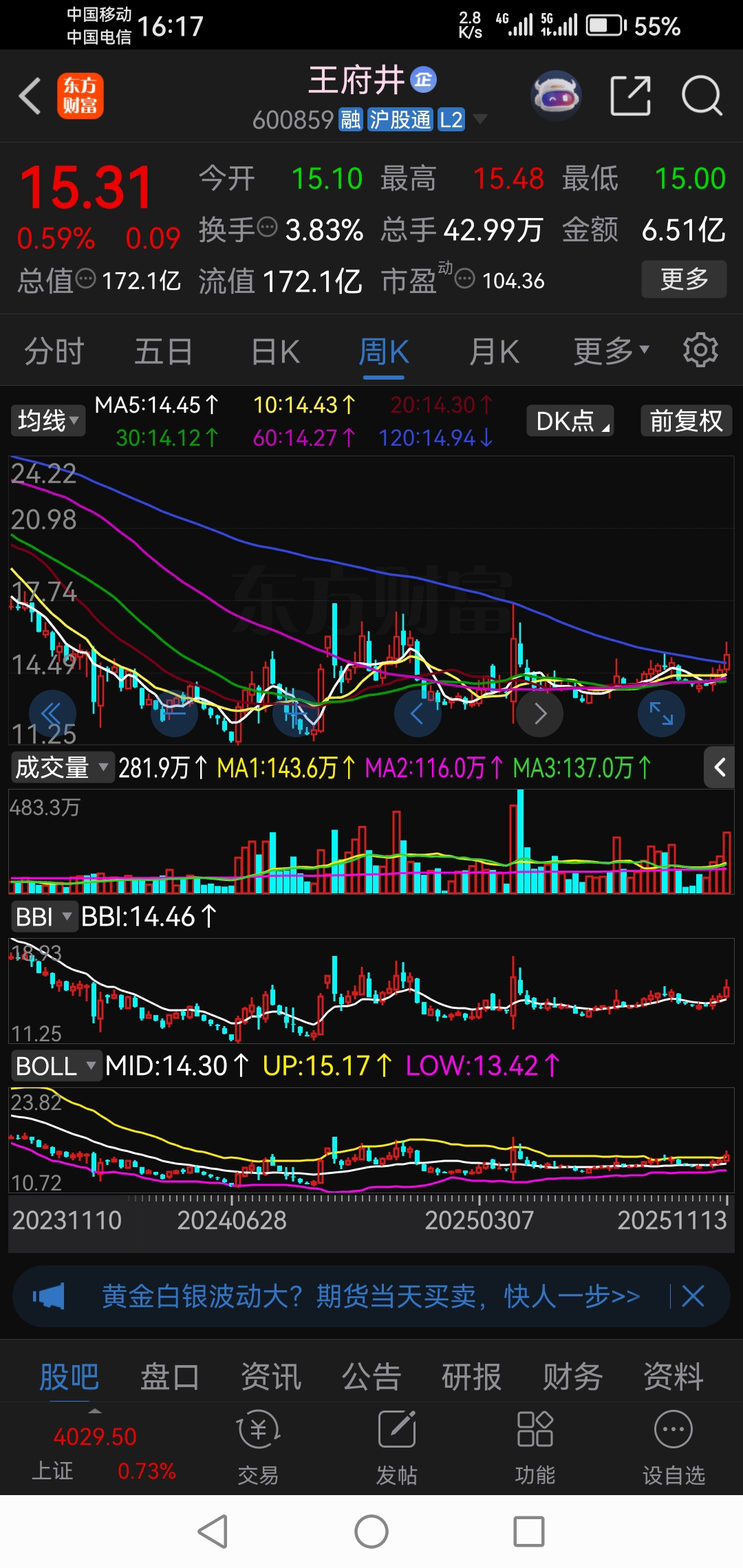Image resolution: width=743 pixels, height=1568 pixels.
Task: Tap MA5:14.45 moving average value
Action: pos(157,405)
